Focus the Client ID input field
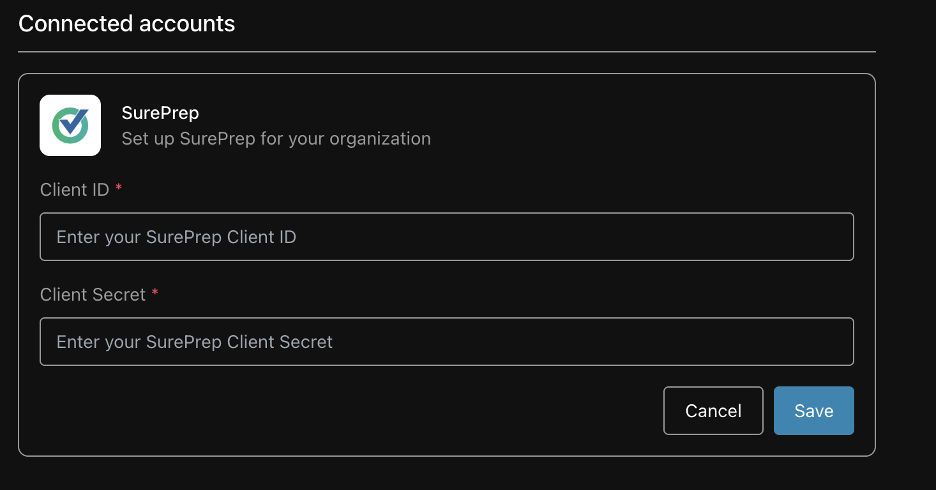Screen dimensions: 936x490 447,237
